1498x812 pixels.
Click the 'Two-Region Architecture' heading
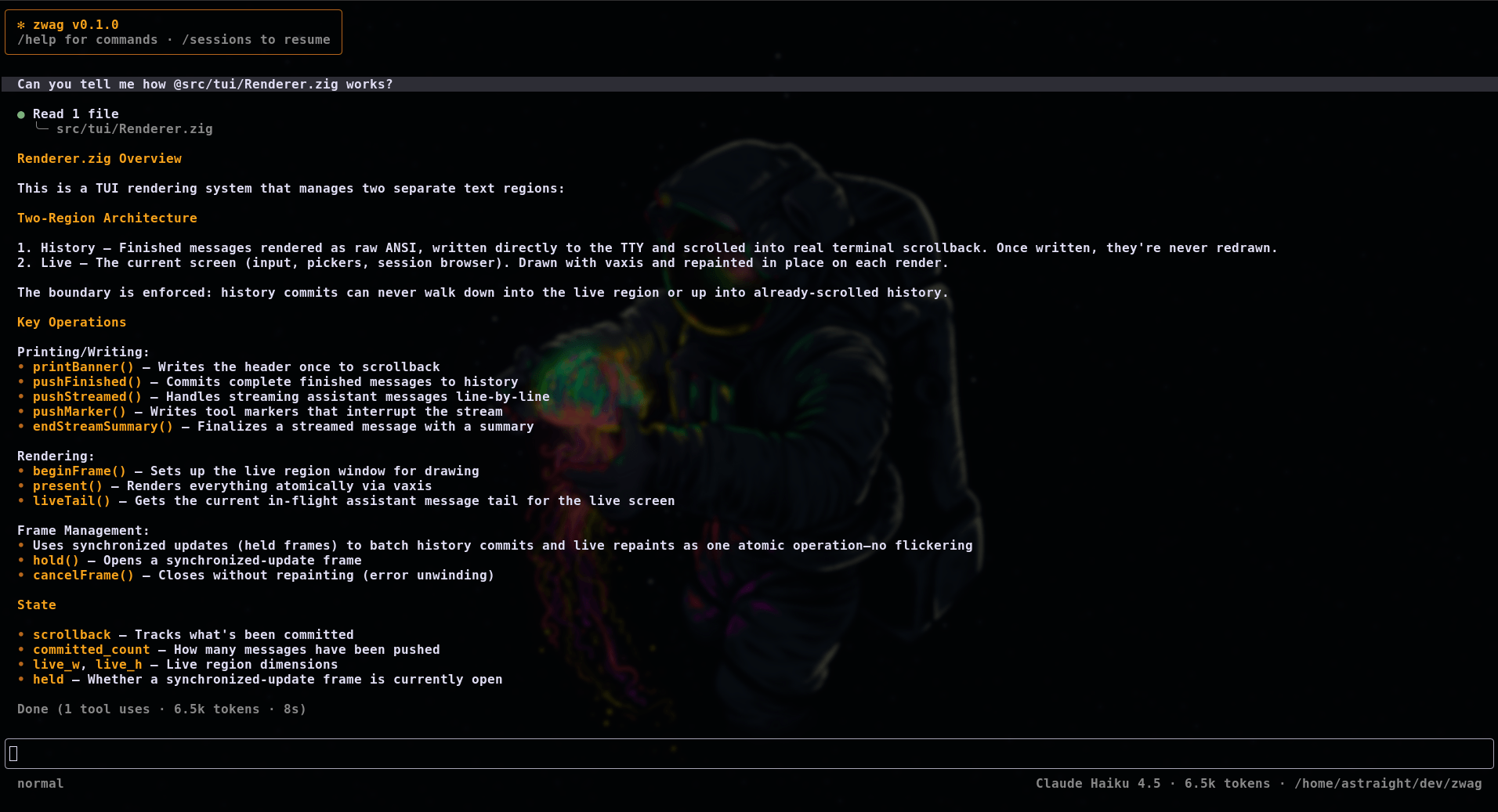pyautogui.click(x=107, y=218)
